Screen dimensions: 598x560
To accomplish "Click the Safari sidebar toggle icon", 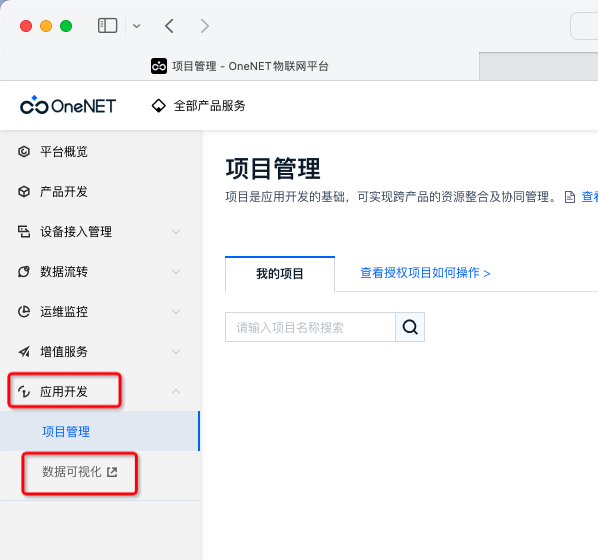I will 108,26.
